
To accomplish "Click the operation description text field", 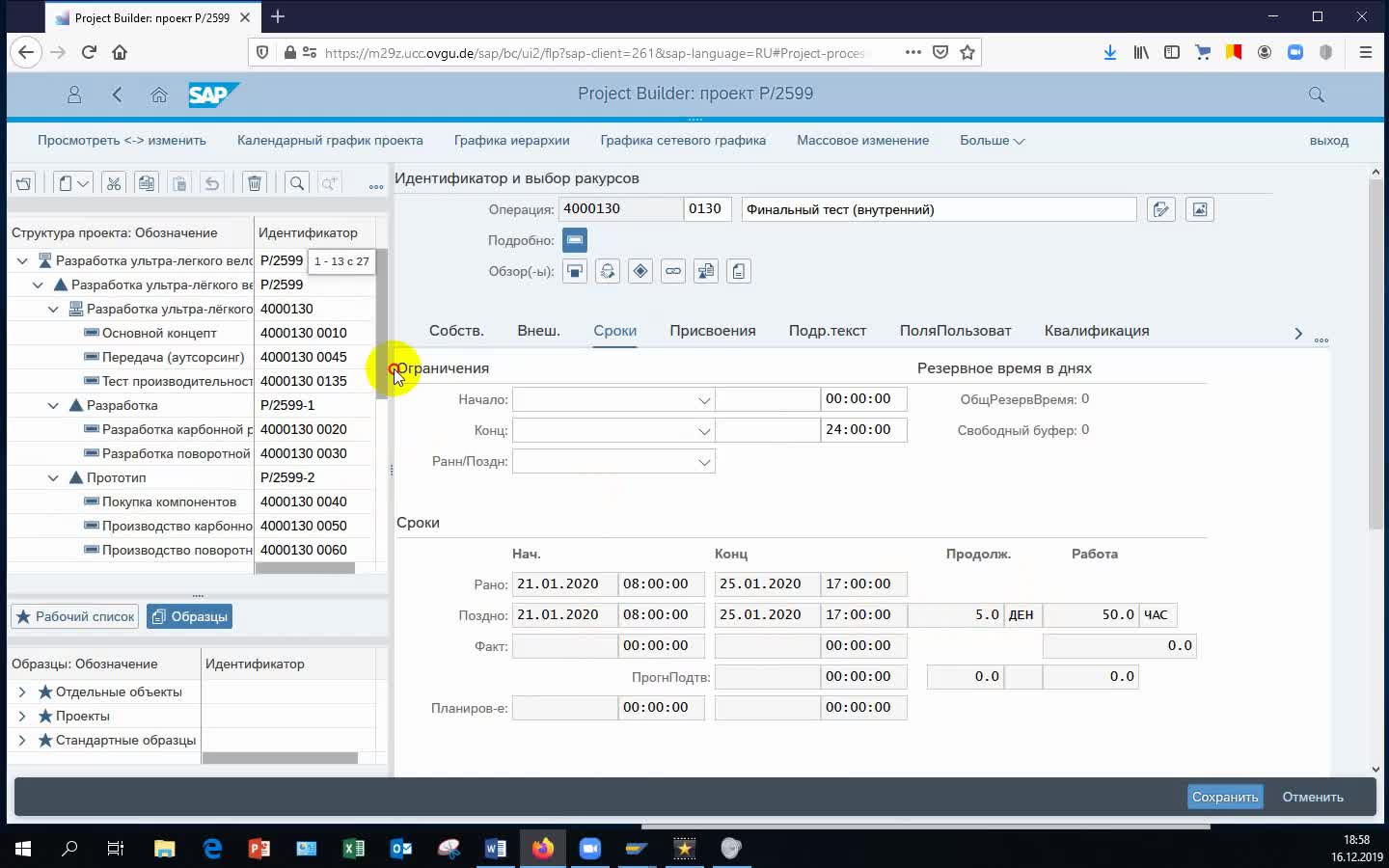I will coord(939,209).
